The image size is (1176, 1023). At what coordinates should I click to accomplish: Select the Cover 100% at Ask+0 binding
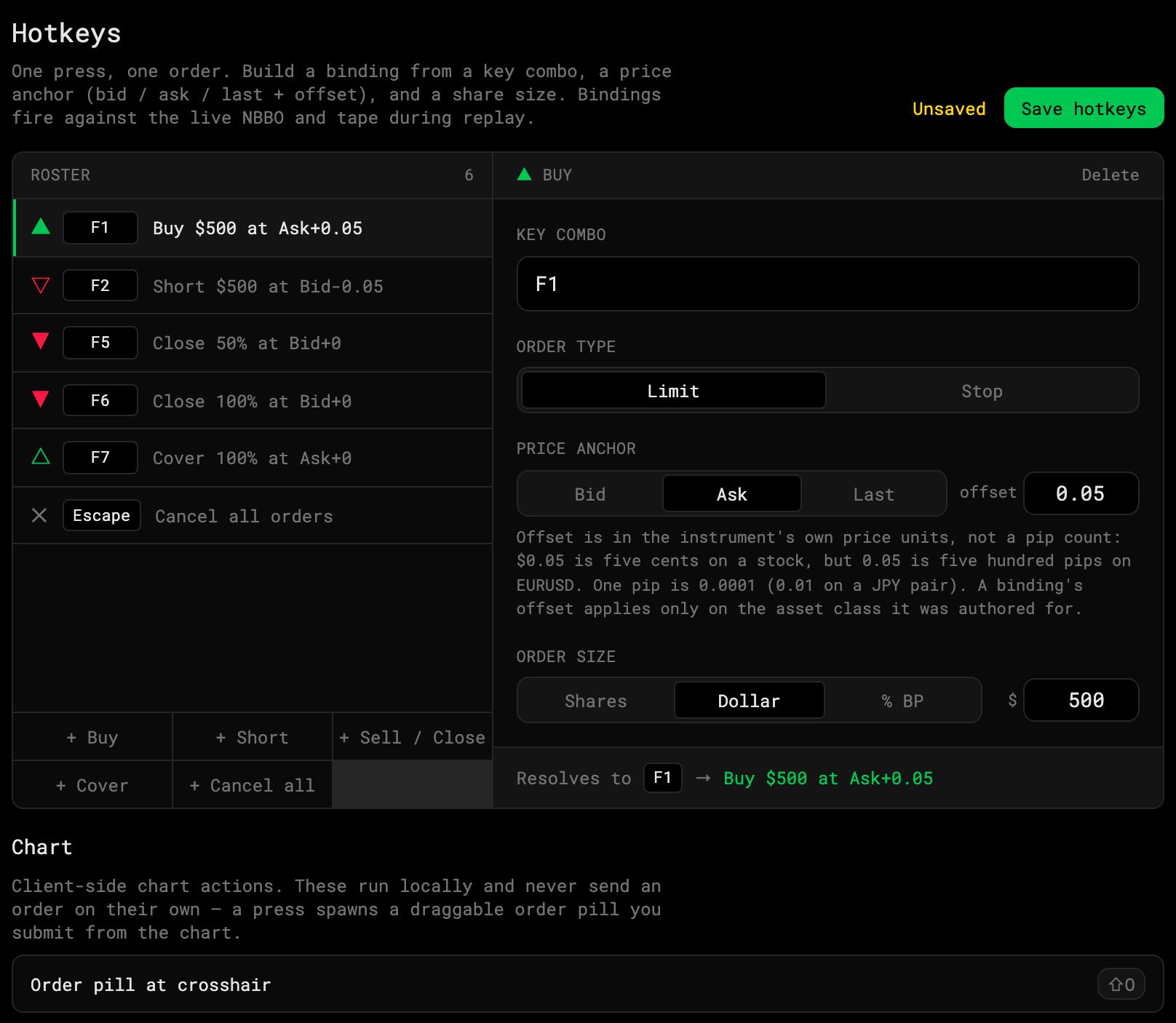[253, 458]
